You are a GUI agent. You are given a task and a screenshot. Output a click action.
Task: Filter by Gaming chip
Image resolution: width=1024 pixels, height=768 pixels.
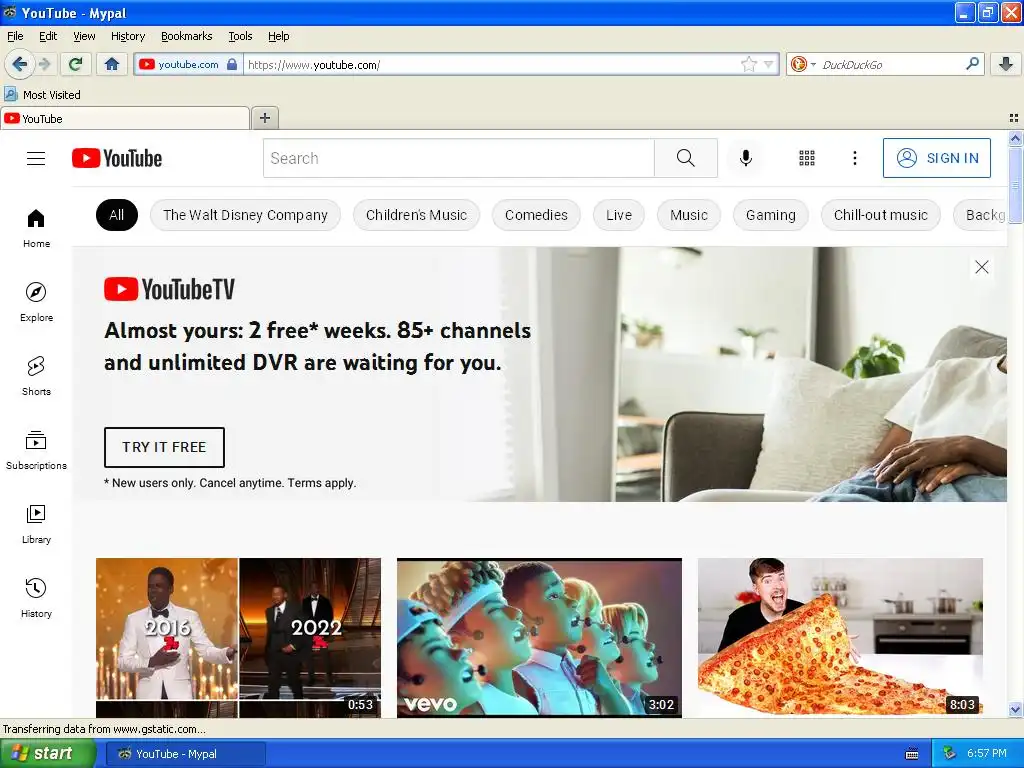(x=771, y=215)
